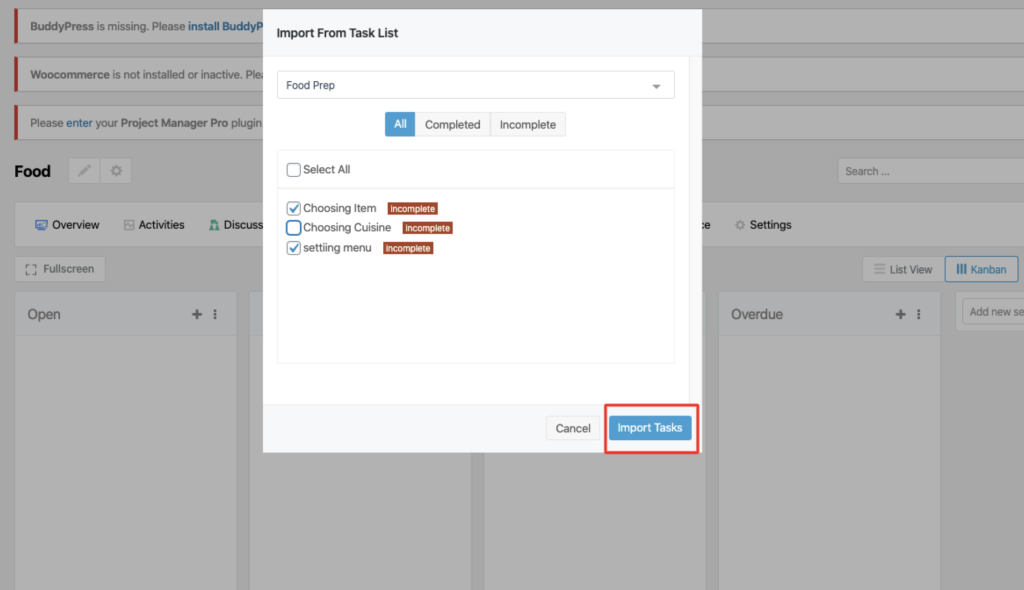This screenshot has width=1024, height=590.
Task: Enter Fullscreen mode
Action: pyautogui.click(x=60, y=269)
